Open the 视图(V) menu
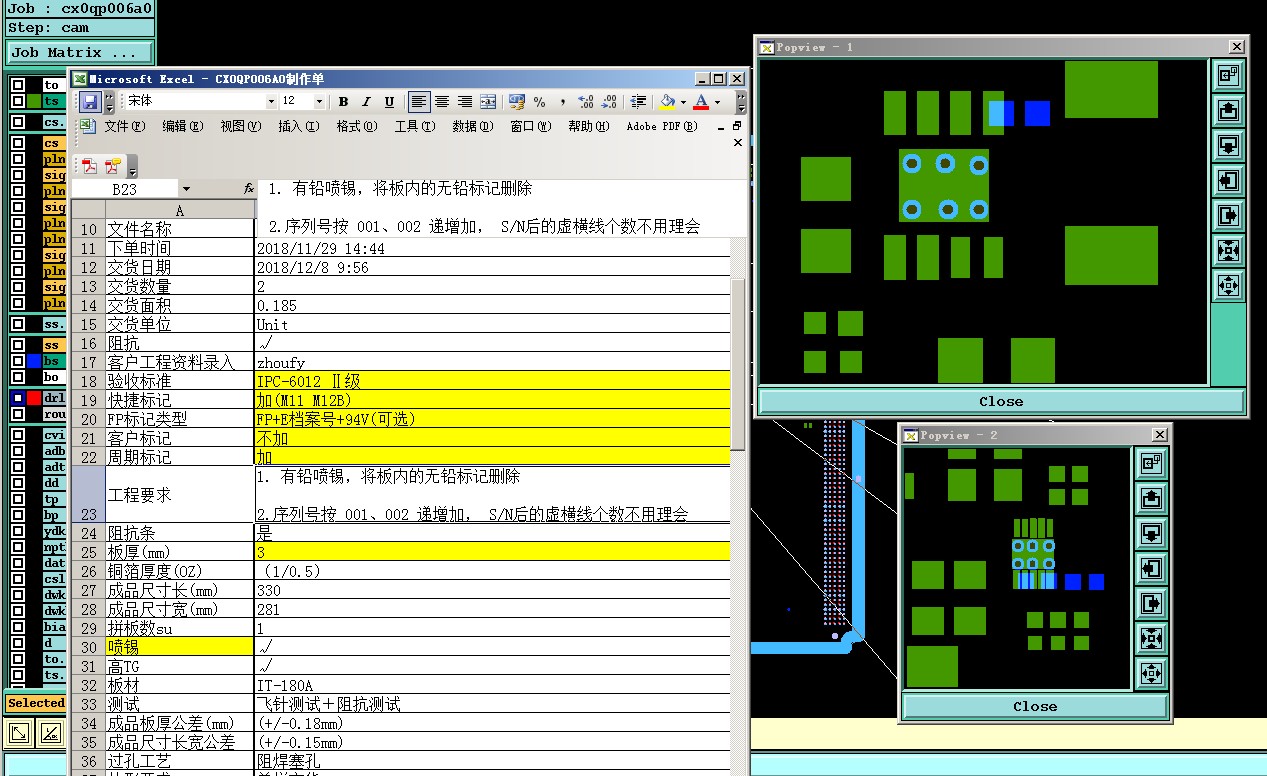This screenshot has width=1267, height=776. coord(240,126)
